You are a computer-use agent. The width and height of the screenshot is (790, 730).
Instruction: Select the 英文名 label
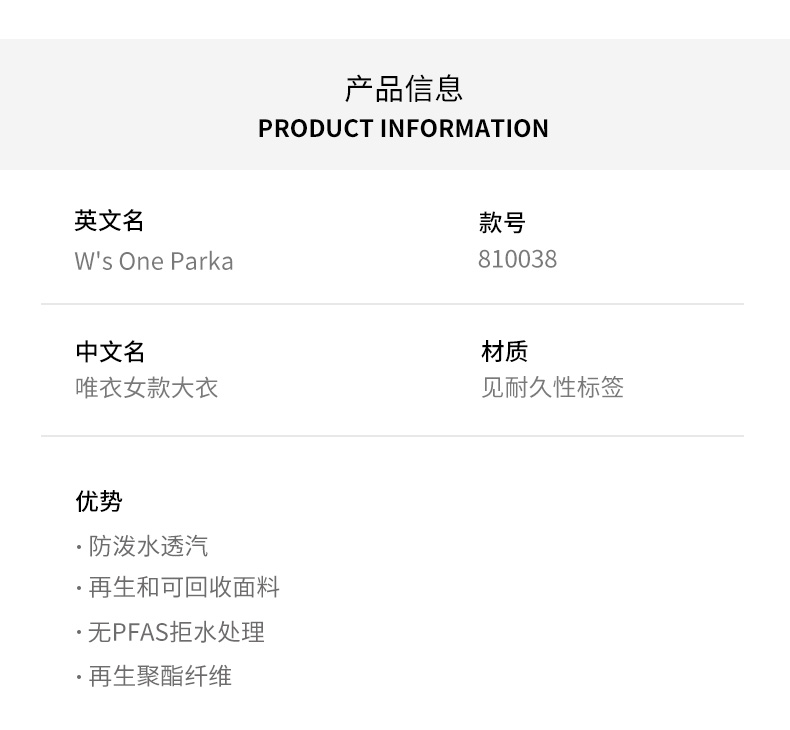(x=109, y=221)
